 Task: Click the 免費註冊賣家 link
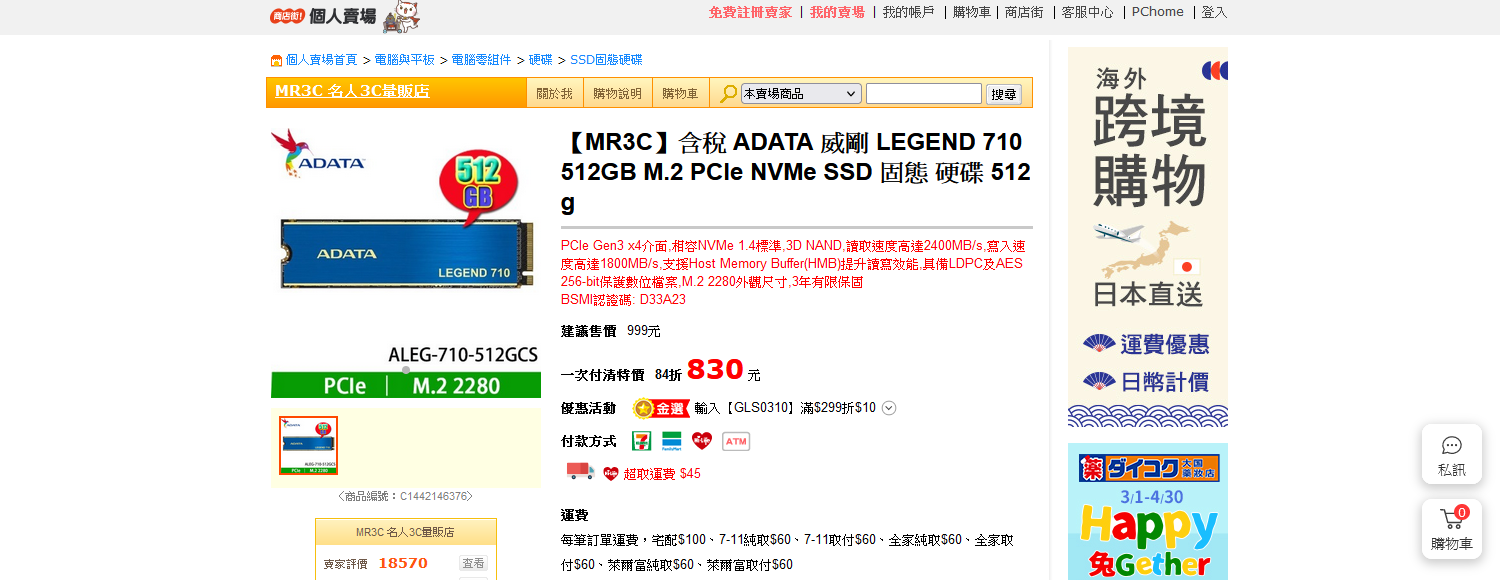[750, 12]
